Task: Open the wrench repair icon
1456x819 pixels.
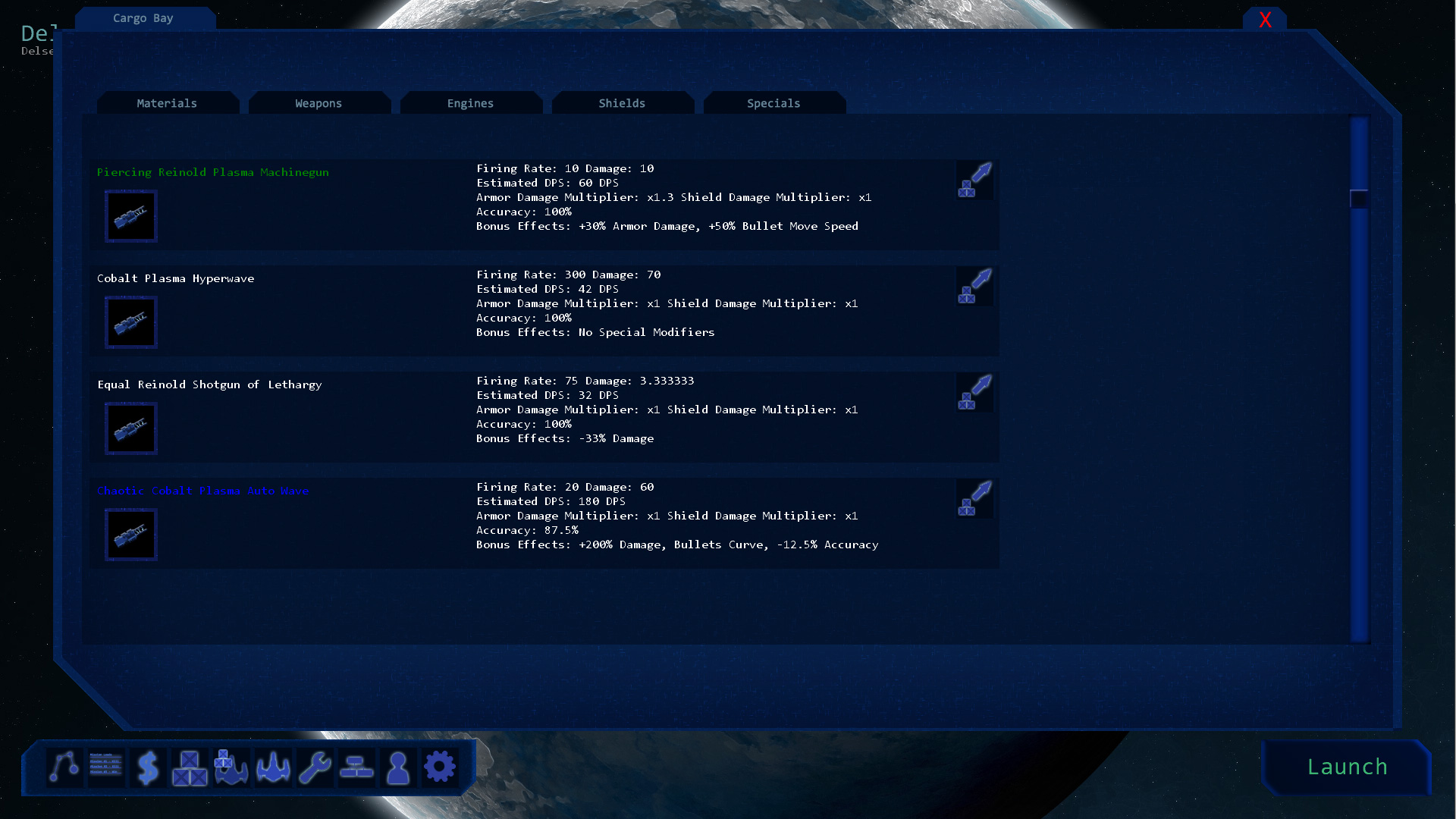Action: click(315, 767)
